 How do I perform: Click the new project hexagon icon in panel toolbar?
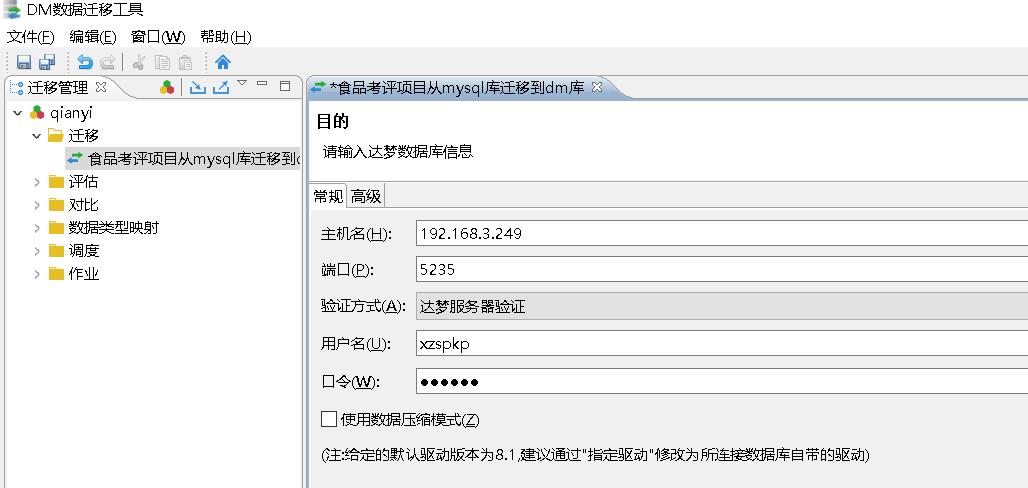(167, 87)
